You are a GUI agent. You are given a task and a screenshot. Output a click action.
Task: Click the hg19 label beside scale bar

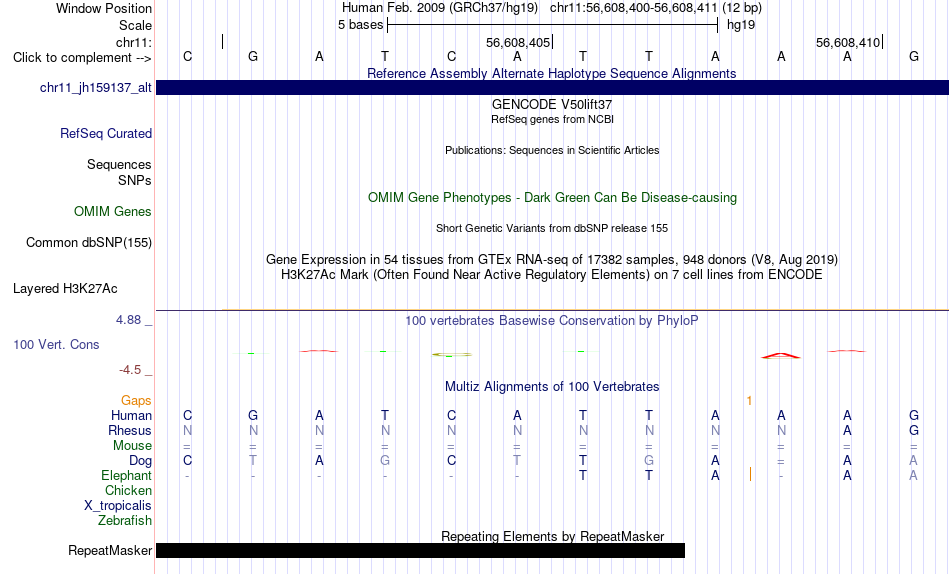tap(741, 25)
